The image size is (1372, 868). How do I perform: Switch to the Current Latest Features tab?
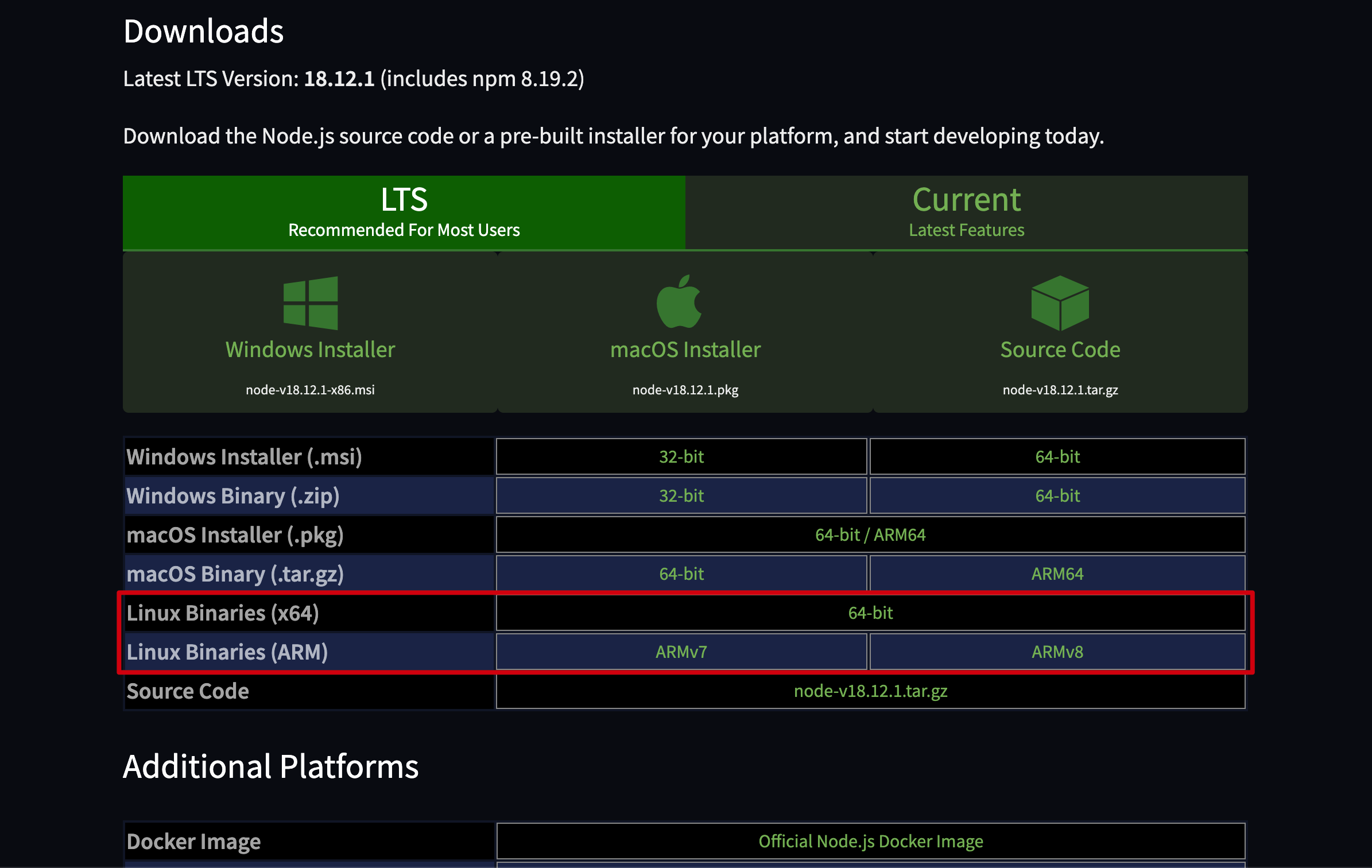pyautogui.click(x=966, y=212)
